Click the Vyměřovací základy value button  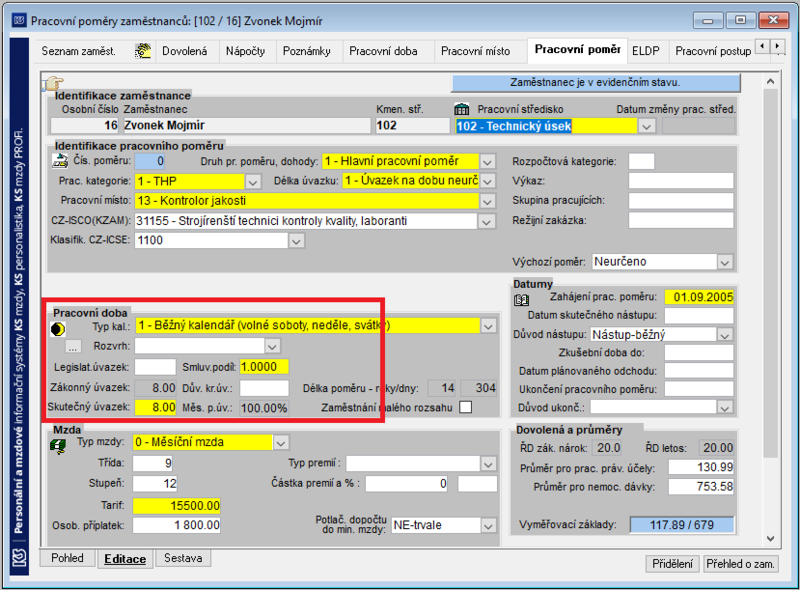(x=682, y=525)
